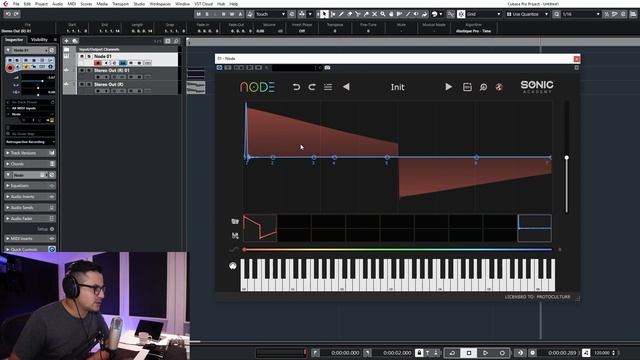Select the Draw pencil tool
640x360 pixels.
click(x=341, y=14)
